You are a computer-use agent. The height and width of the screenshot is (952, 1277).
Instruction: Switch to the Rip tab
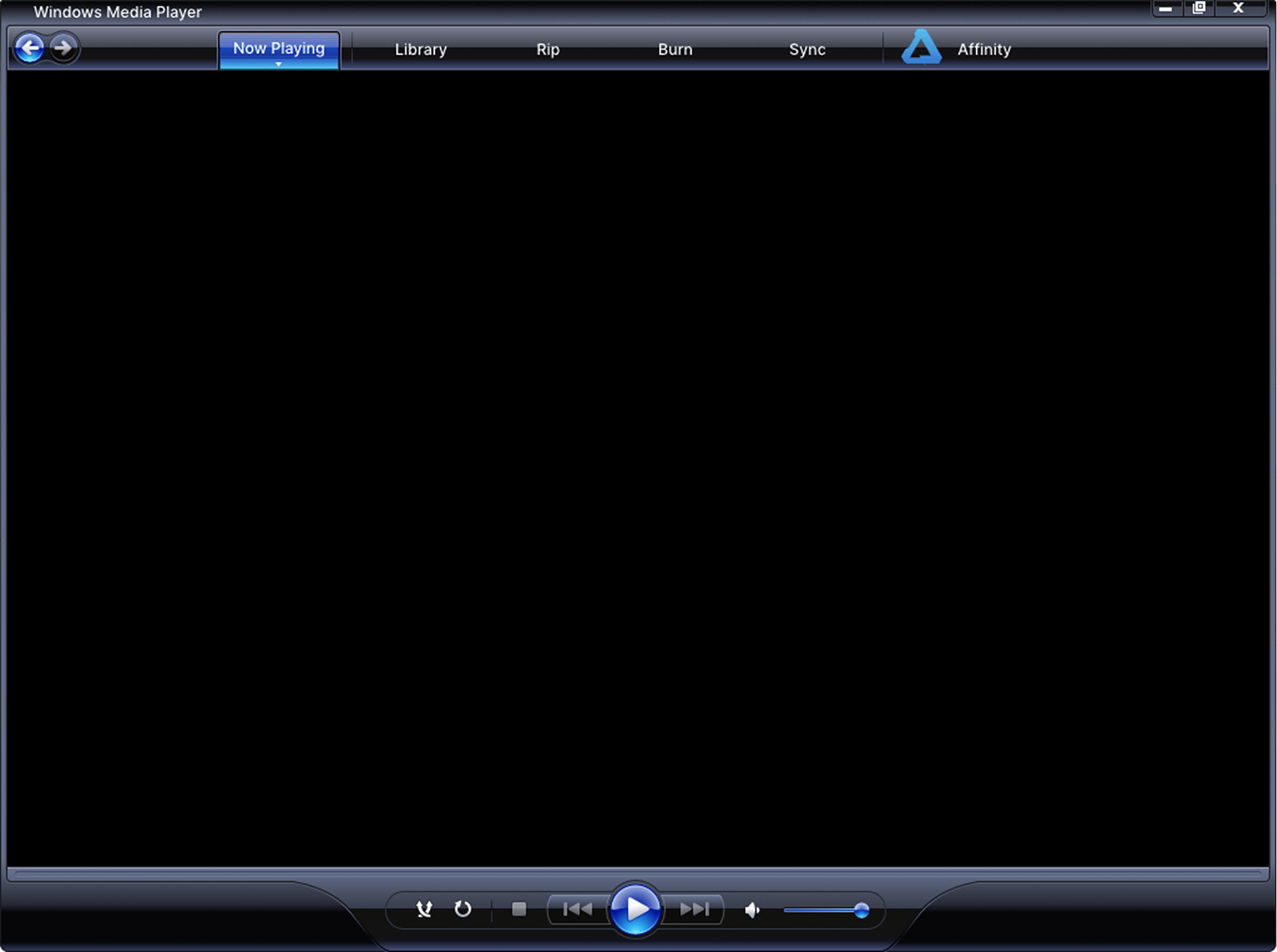coord(548,50)
